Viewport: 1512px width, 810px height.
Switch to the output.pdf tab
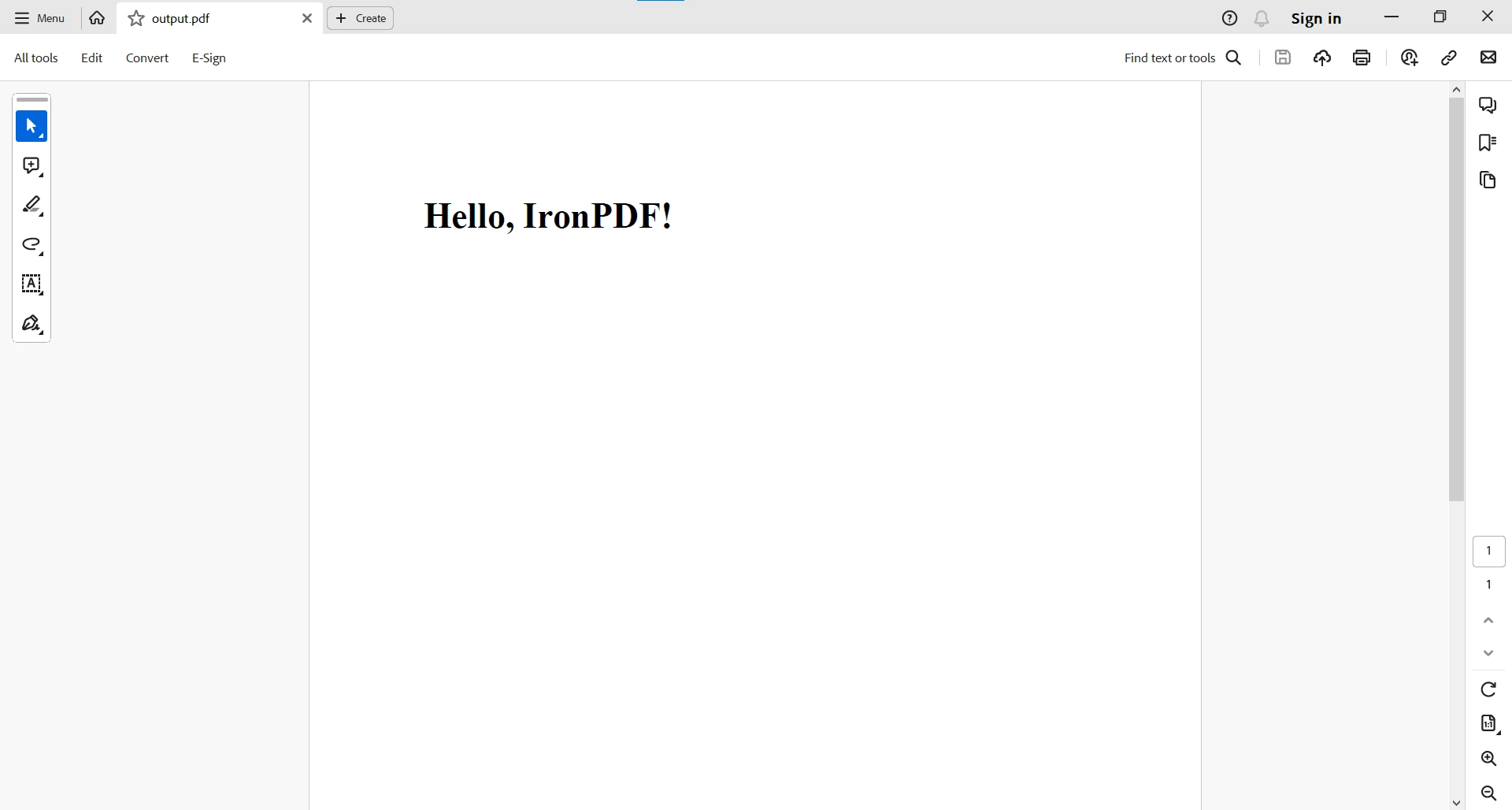[x=220, y=18]
